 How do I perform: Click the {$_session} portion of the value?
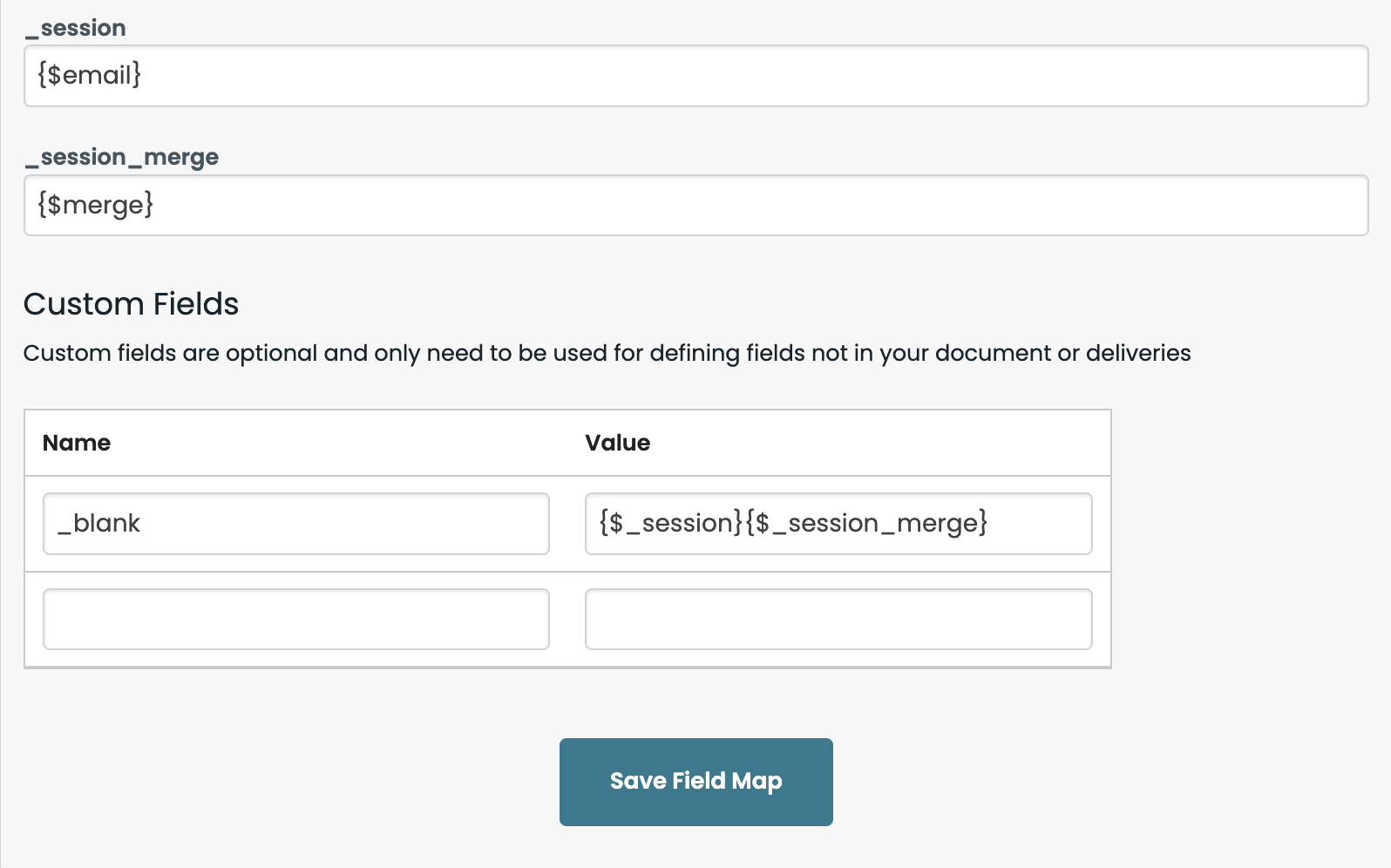pyautogui.click(x=670, y=524)
